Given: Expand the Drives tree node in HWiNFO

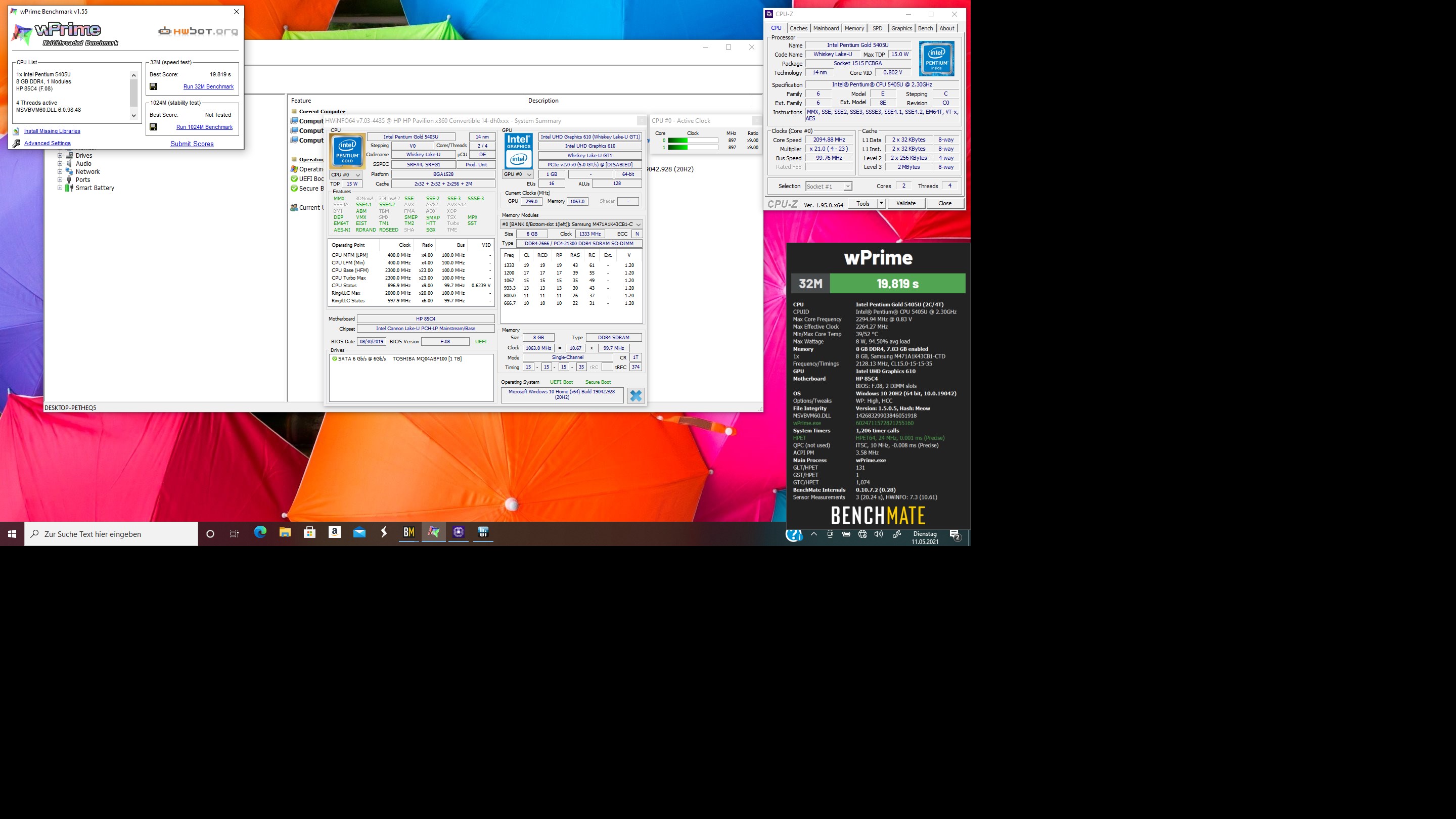Looking at the screenshot, I should click(x=60, y=155).
